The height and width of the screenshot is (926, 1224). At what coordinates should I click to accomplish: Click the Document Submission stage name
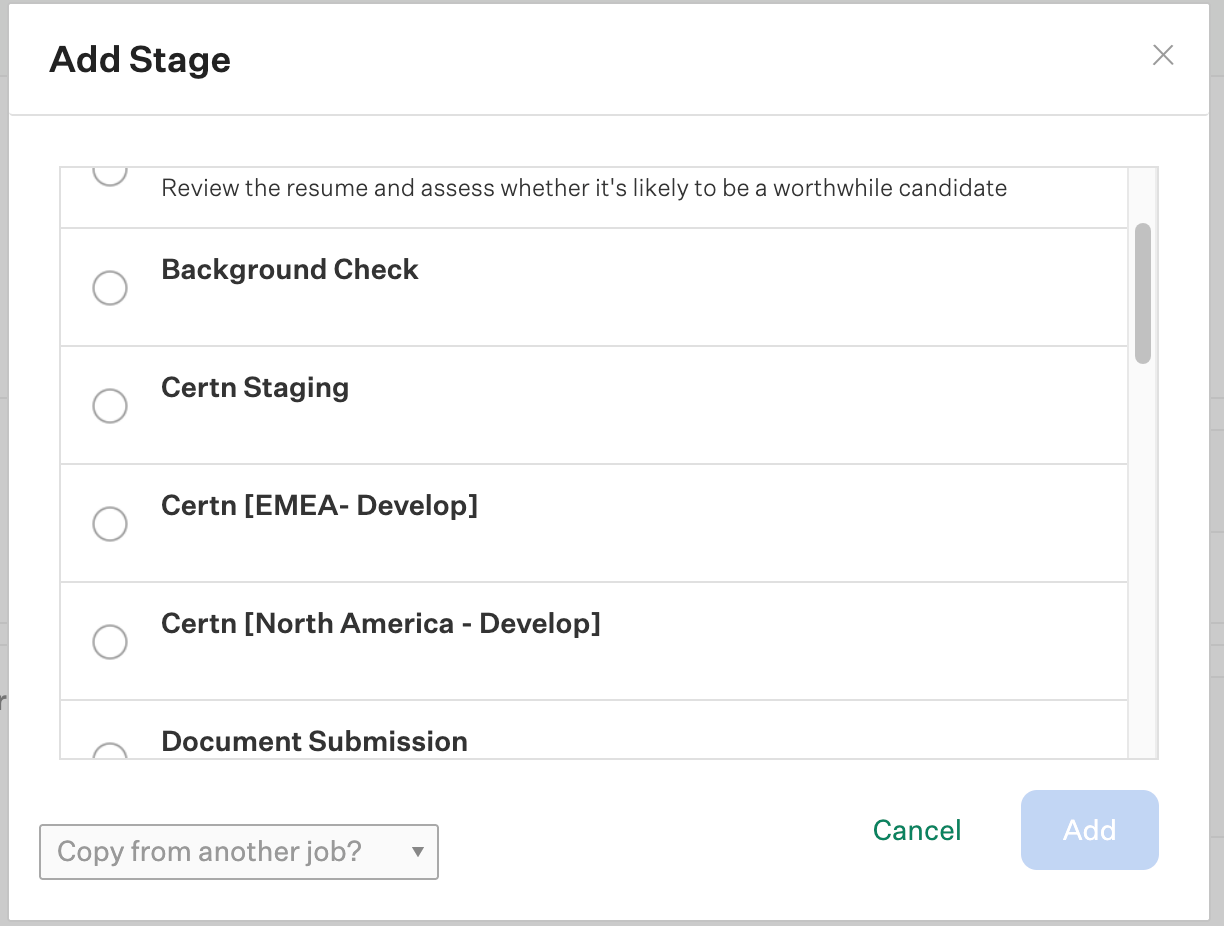click(314, 742)
